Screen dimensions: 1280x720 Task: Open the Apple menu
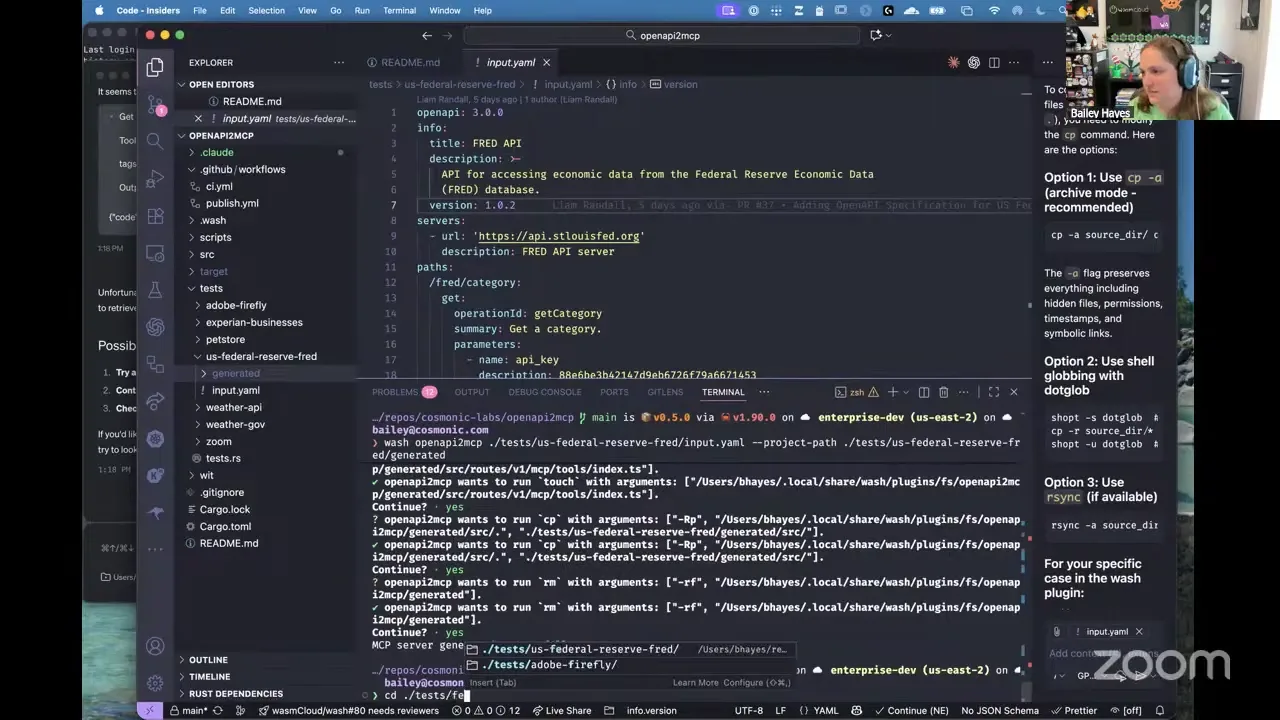click(x=99, y=10)
